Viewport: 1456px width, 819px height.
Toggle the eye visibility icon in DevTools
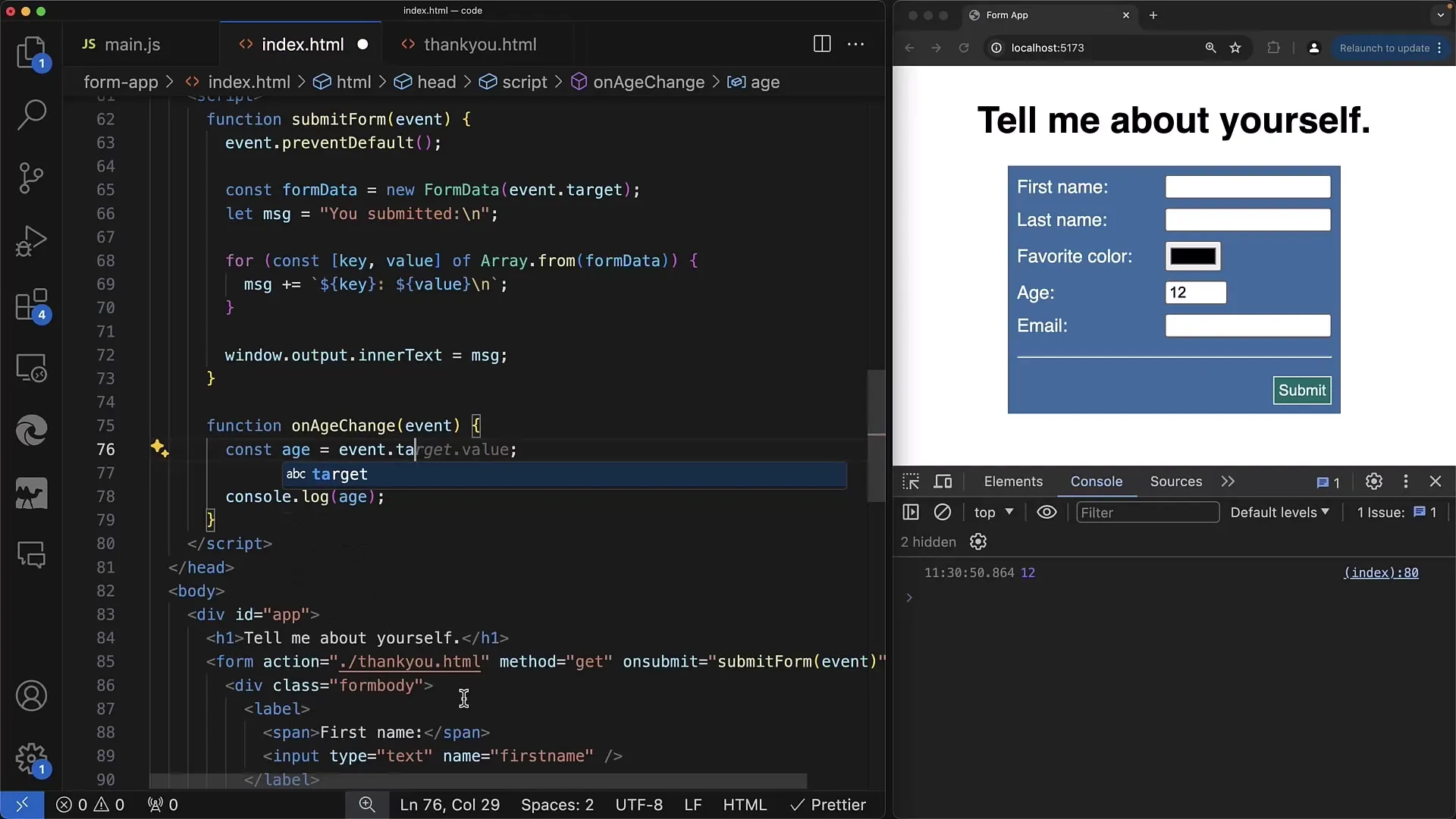1047,512
